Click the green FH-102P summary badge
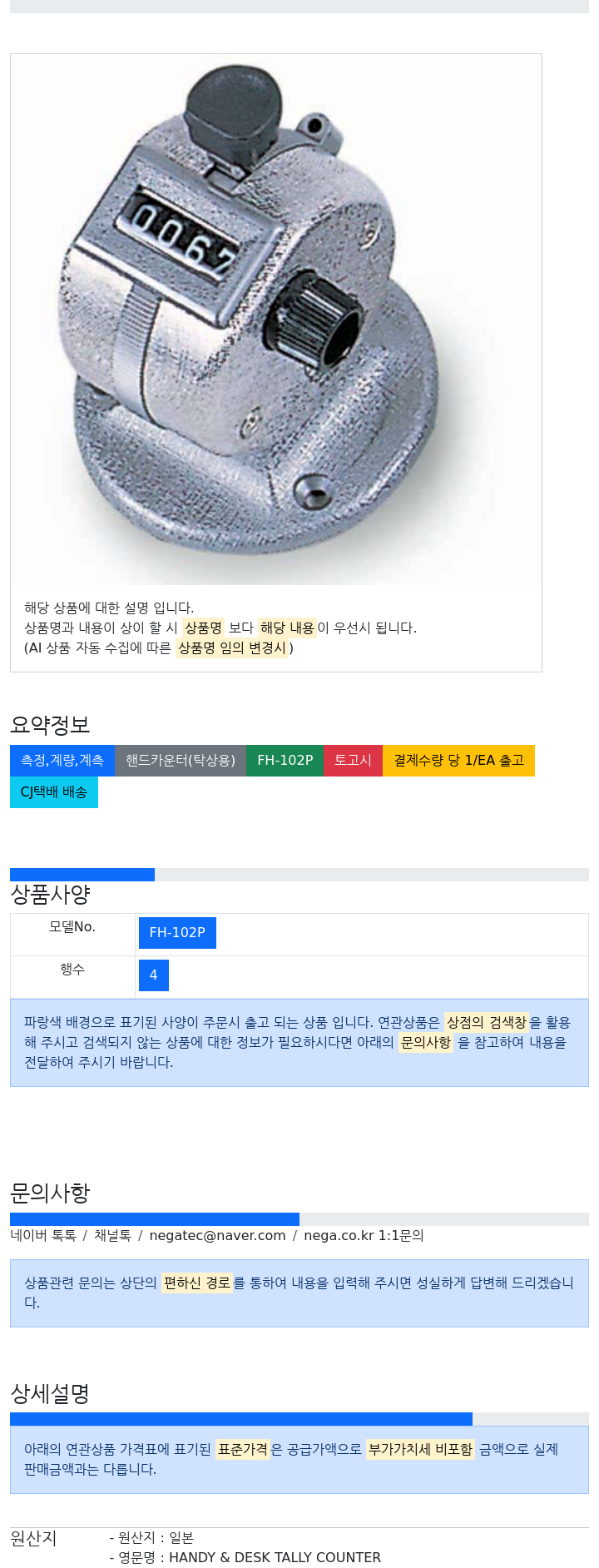 point(285,761)
